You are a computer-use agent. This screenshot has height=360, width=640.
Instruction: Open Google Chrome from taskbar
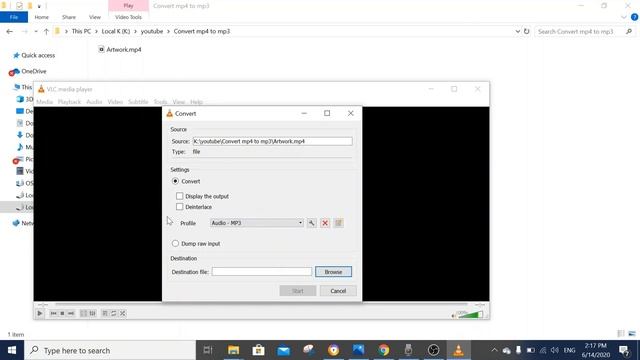coord(383,350)
